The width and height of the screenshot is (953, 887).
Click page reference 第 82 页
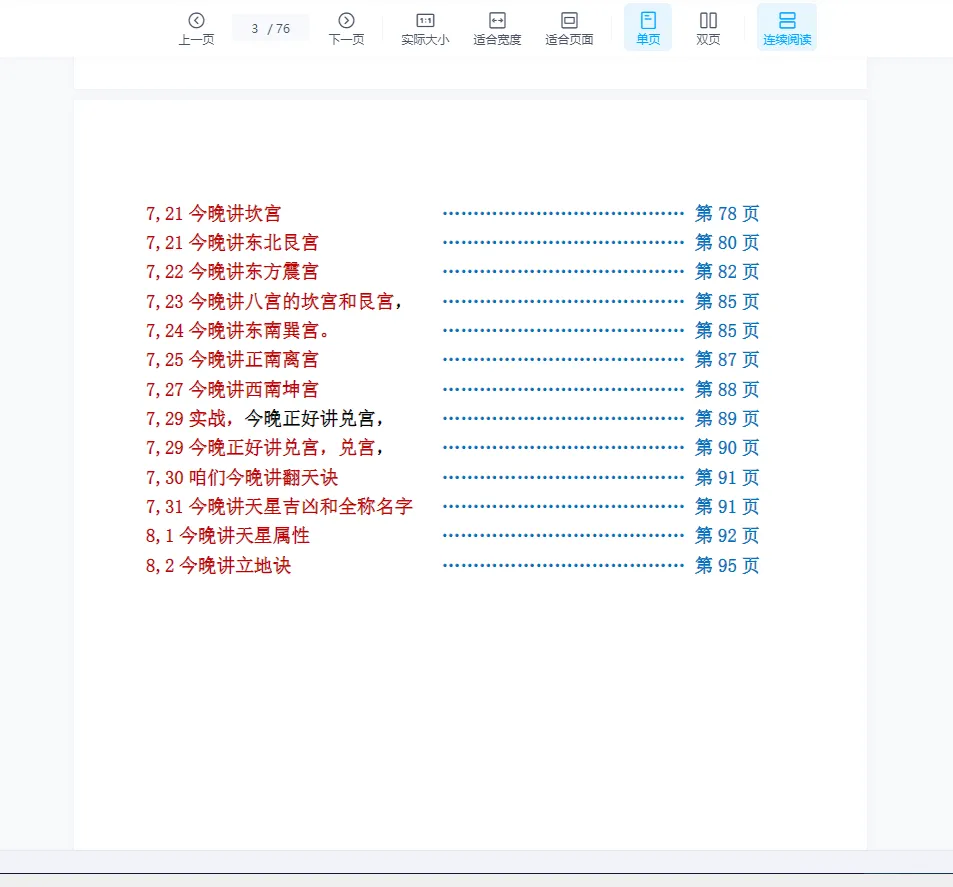tap(727, 272)
